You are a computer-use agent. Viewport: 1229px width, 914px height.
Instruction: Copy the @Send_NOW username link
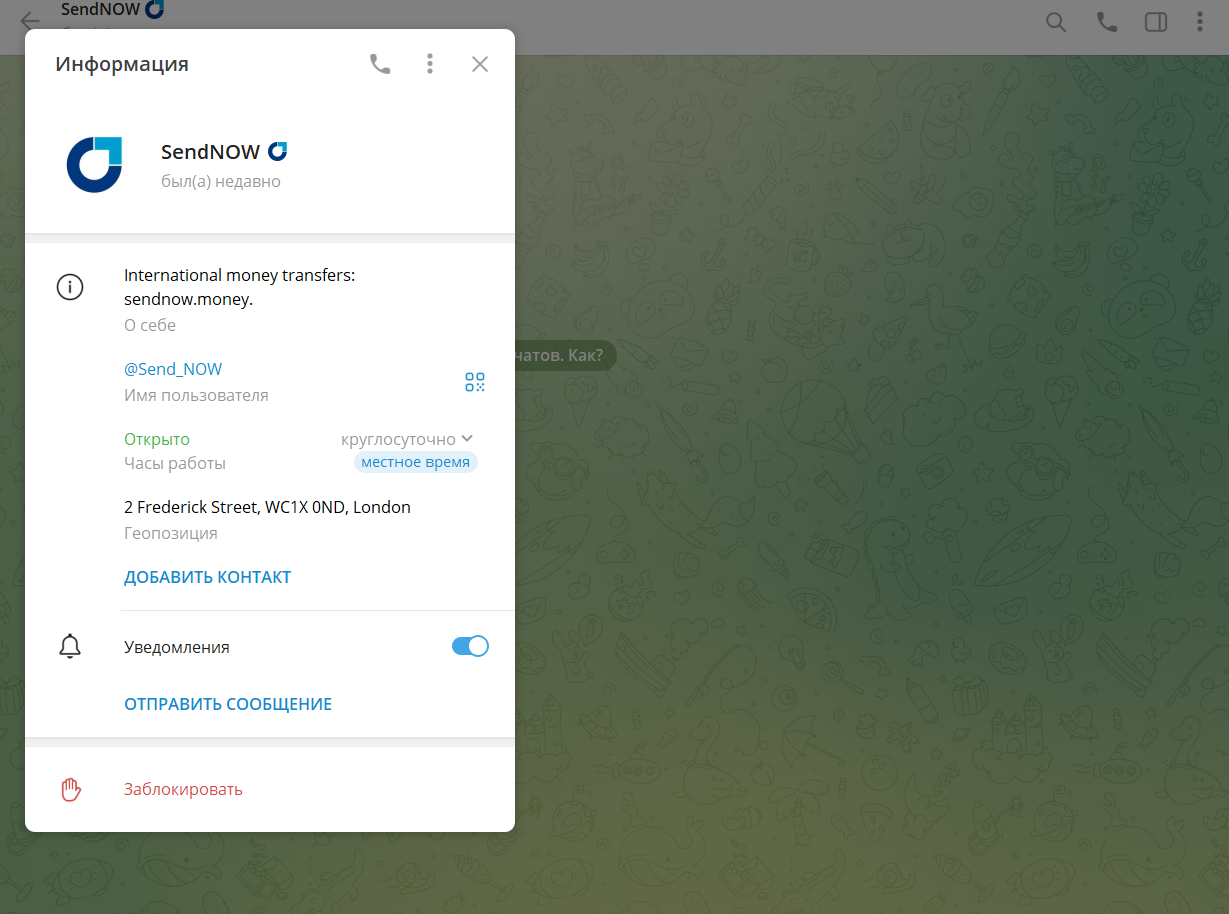(173, 369)
